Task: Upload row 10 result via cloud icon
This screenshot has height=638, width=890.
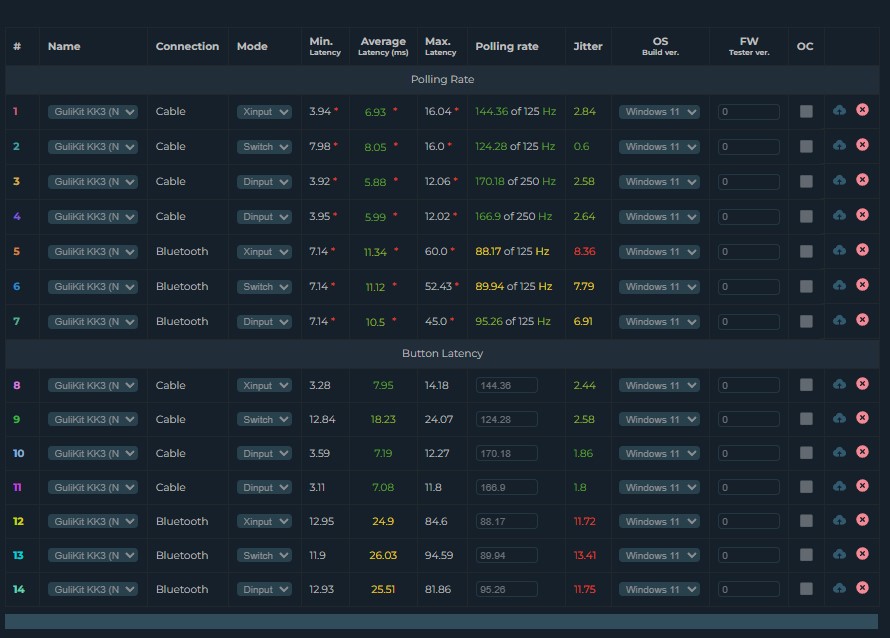Action: point(839,452)
